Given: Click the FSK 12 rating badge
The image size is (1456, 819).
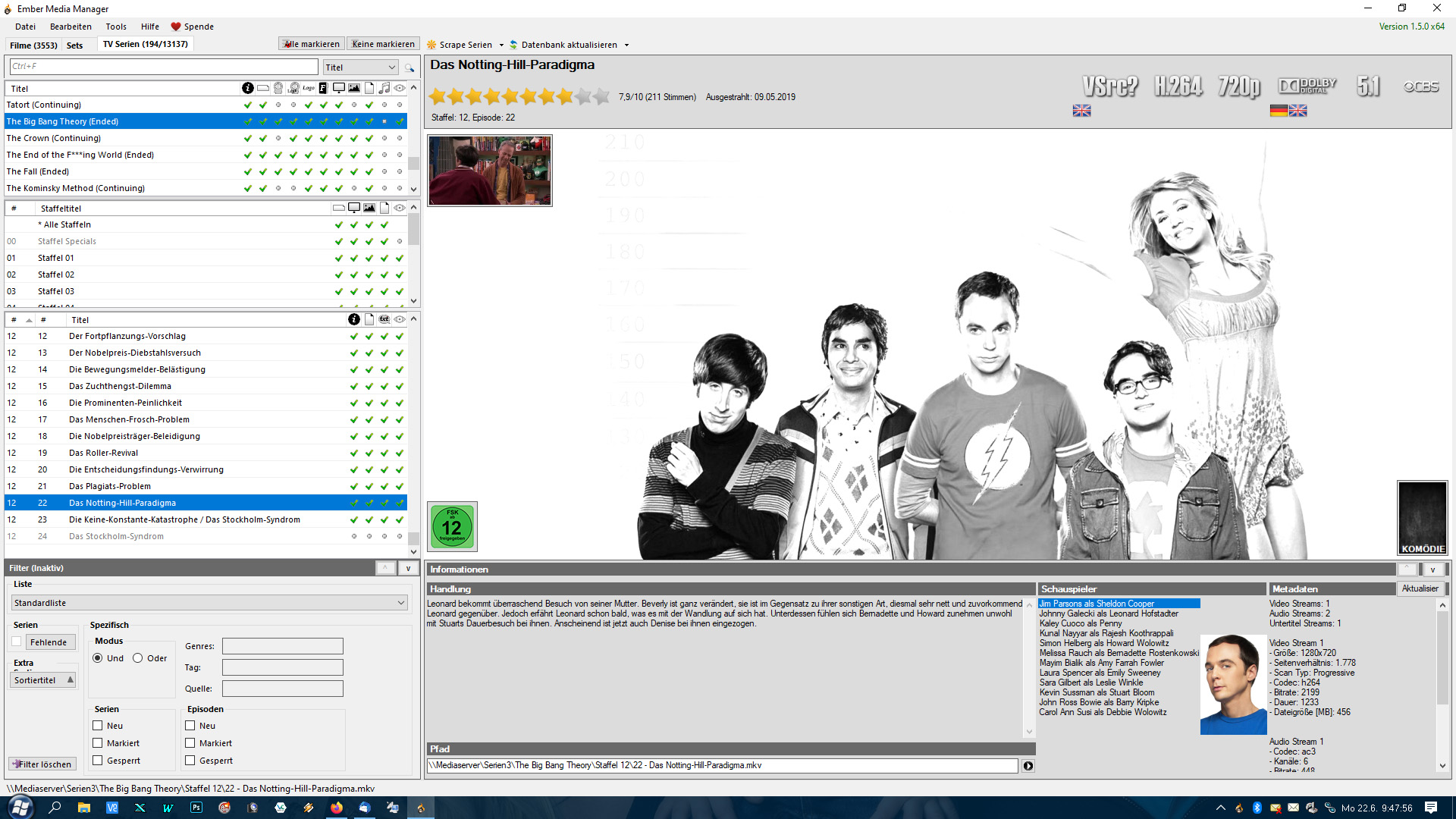Looking at the screenshot, I should (452, 526).
